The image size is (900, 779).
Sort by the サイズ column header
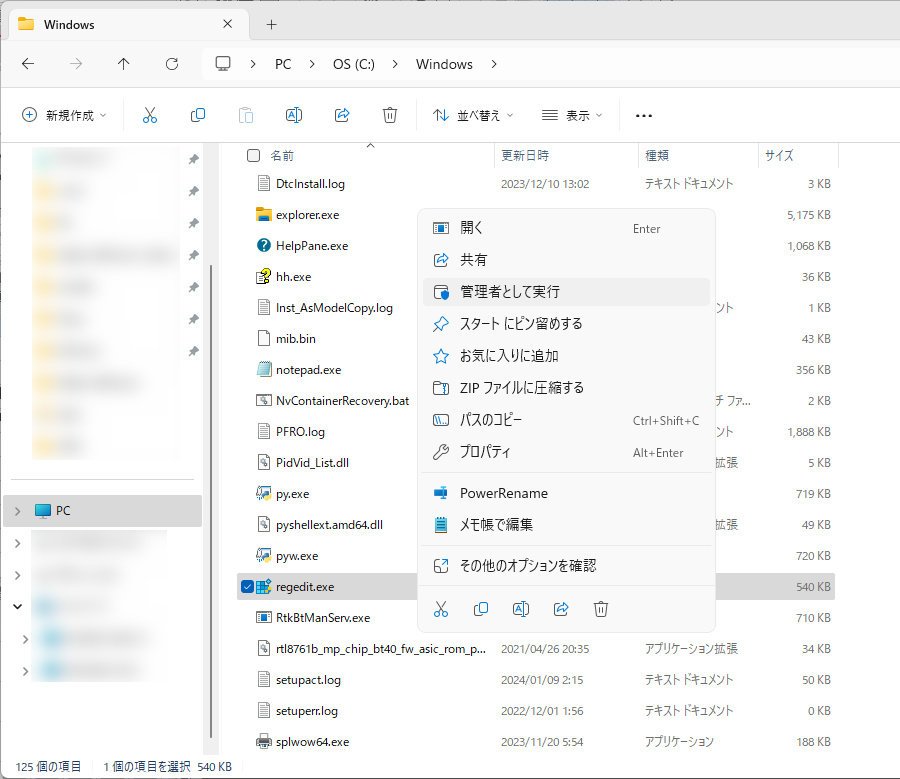pos(798,156)
